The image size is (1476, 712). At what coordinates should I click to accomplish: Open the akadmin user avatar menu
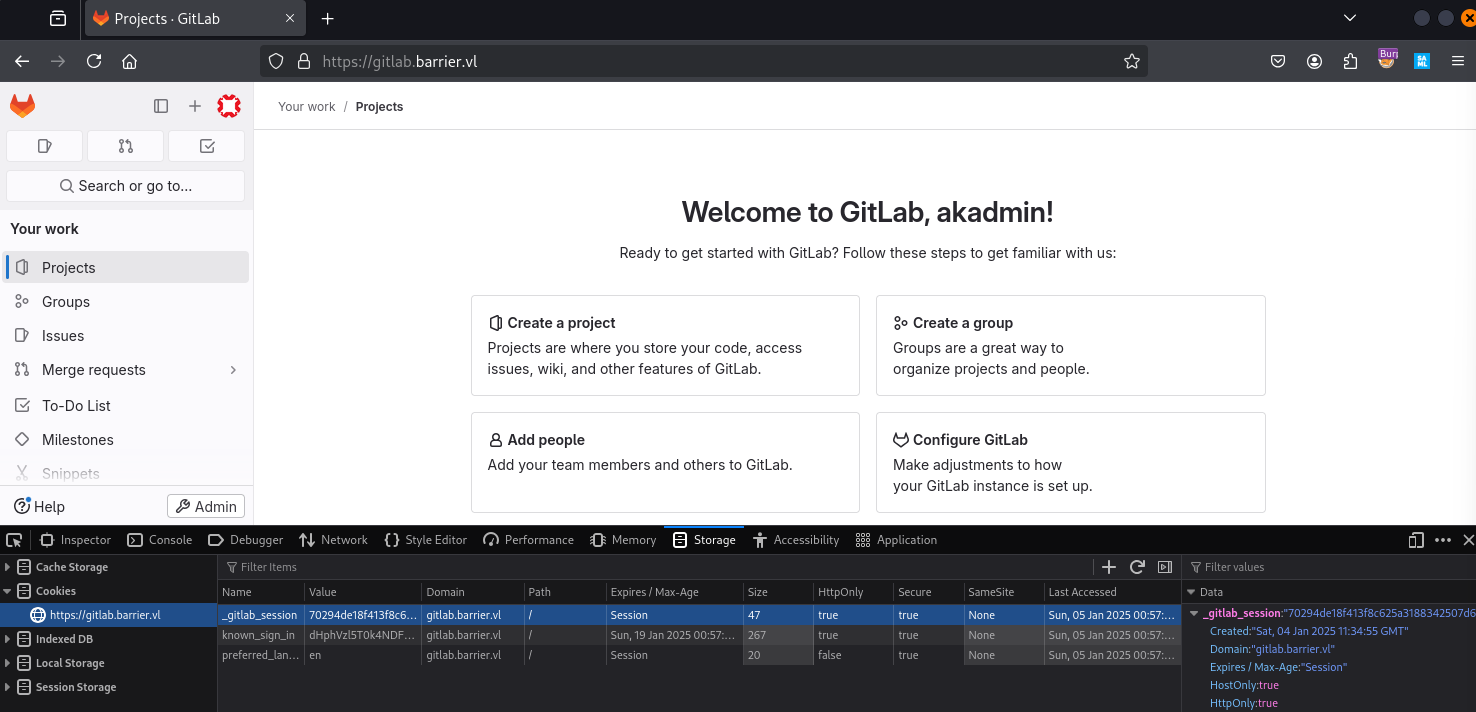coord(229,106)
